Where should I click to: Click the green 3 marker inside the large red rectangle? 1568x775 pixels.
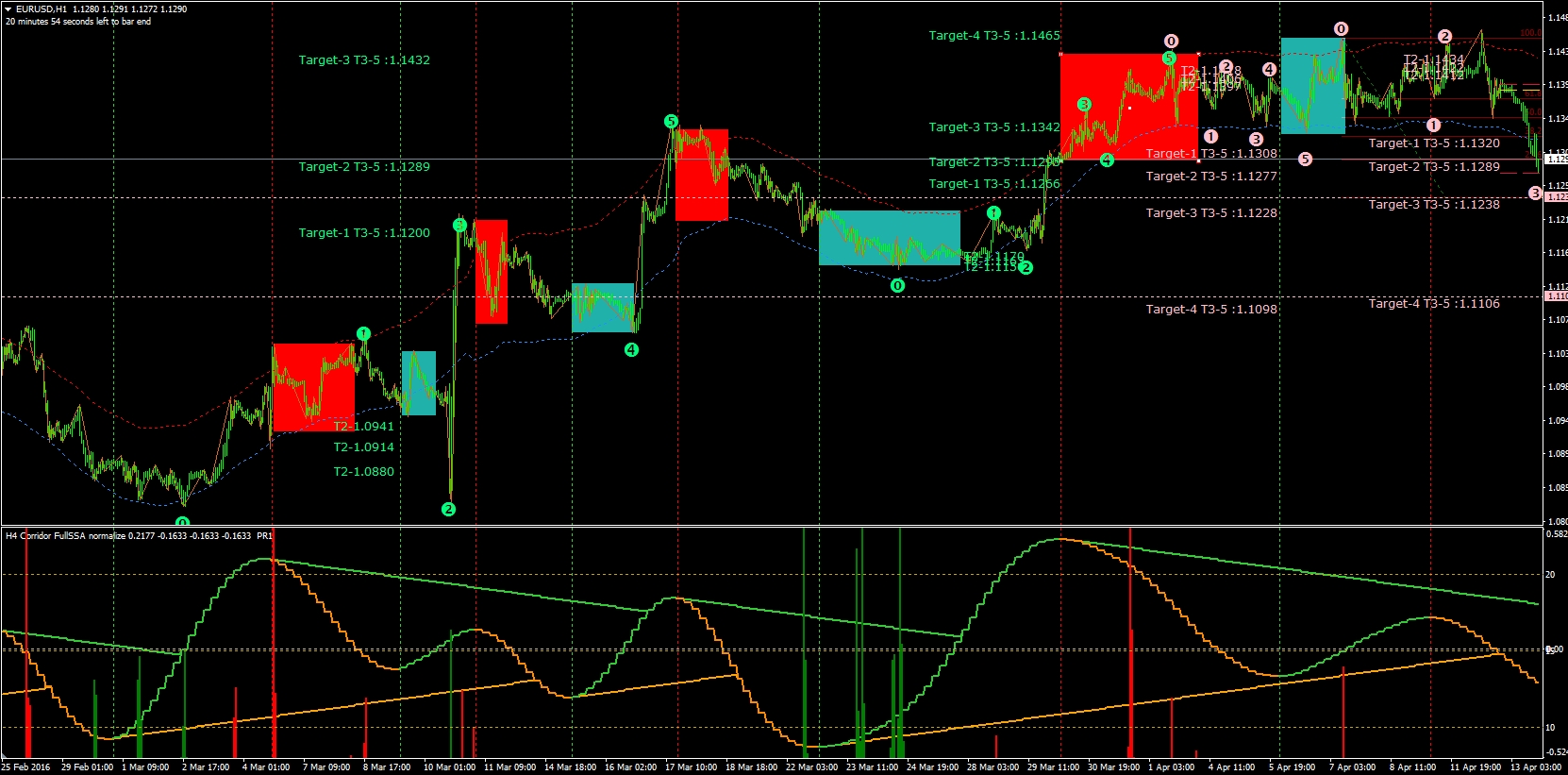click(1084, 104)
